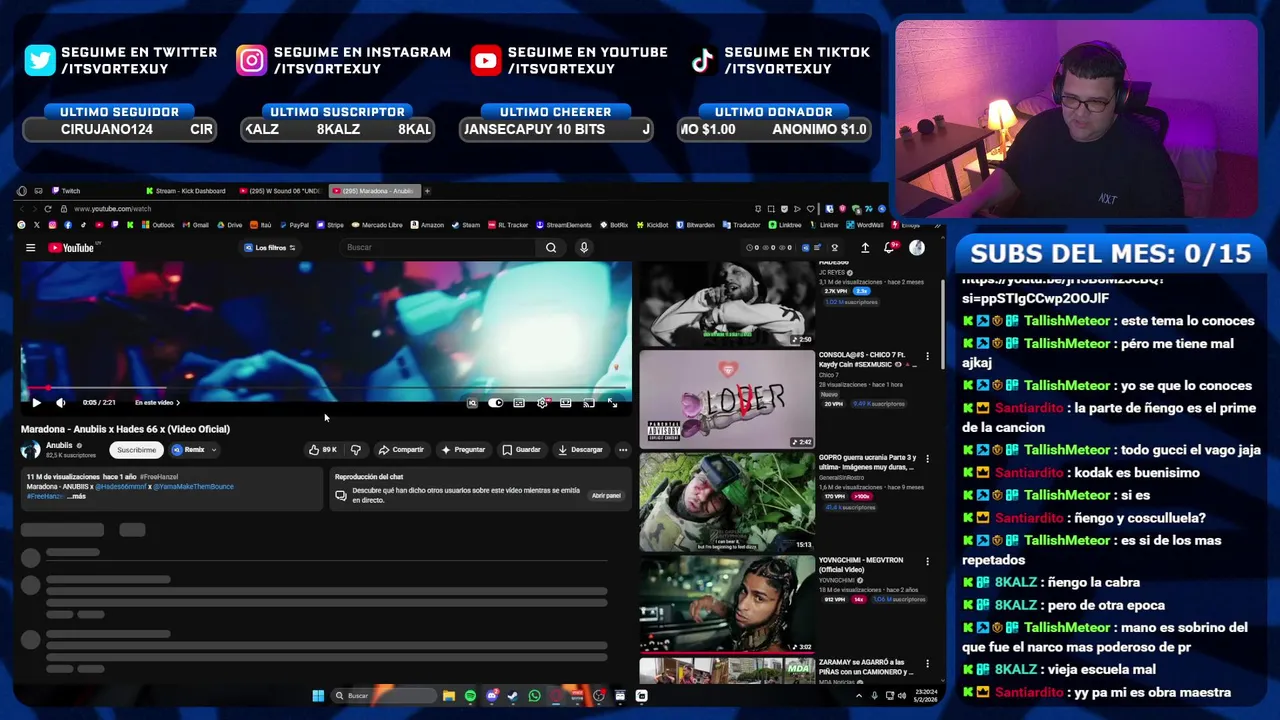Open the Outlook bookmark
Viewport: 1280px width, 720px height.
point(158,225)
